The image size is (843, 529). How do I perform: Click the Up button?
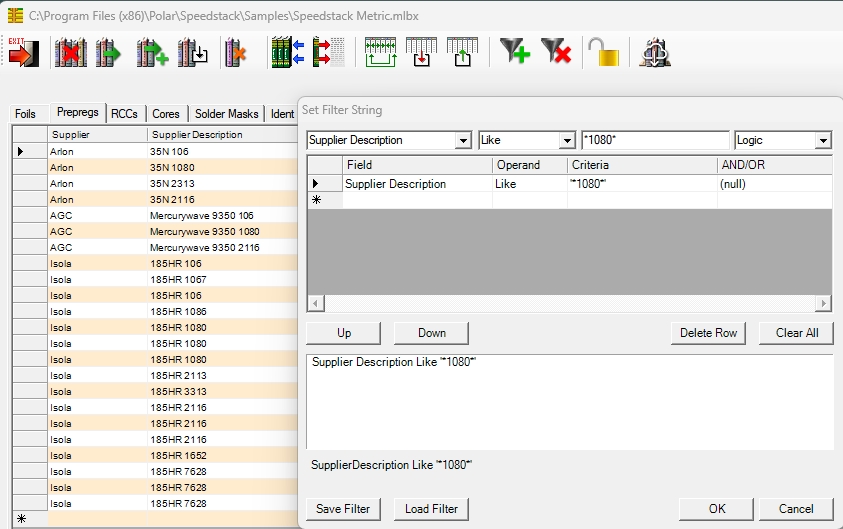point(344,333)
